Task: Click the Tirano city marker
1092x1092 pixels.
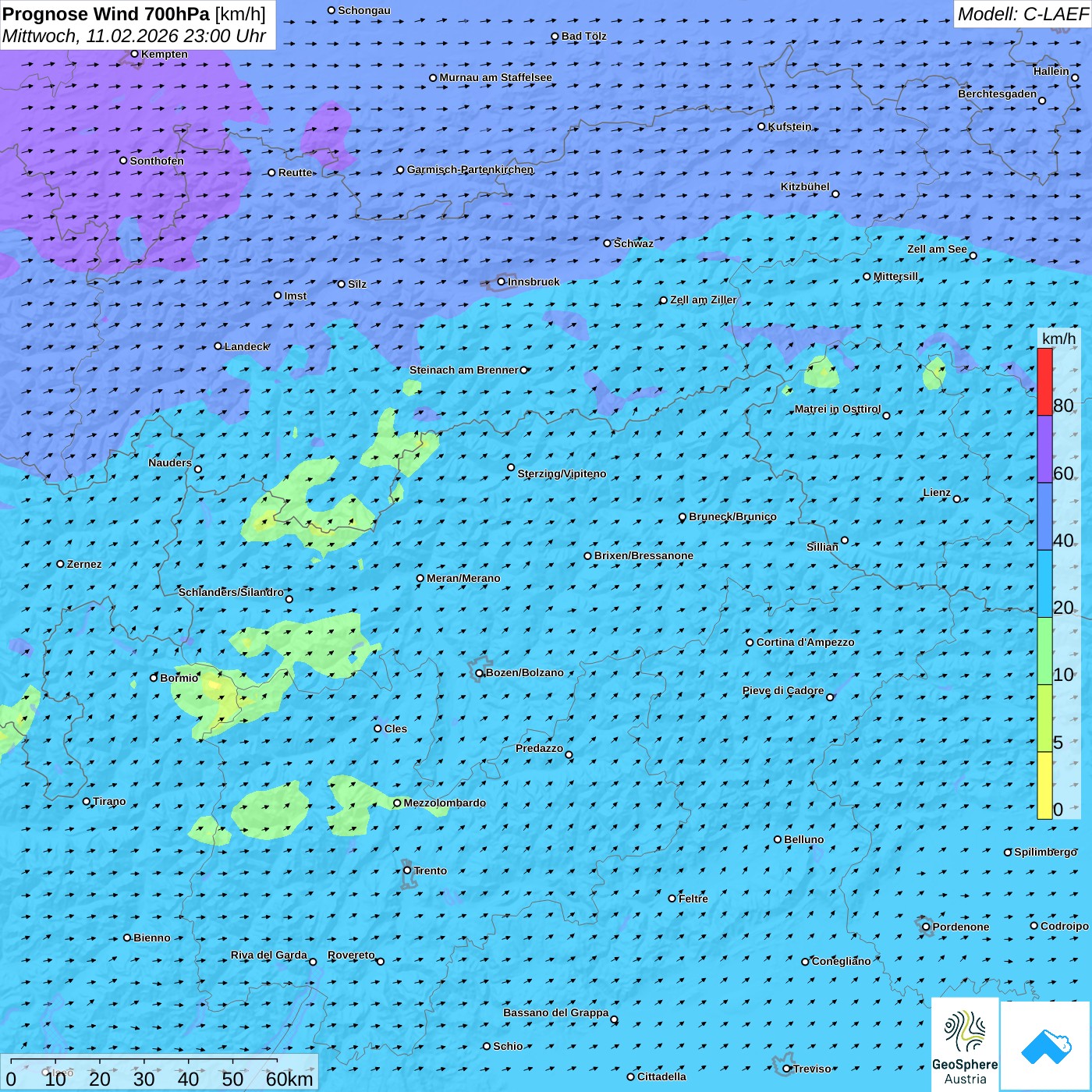Action: (87, 801)
